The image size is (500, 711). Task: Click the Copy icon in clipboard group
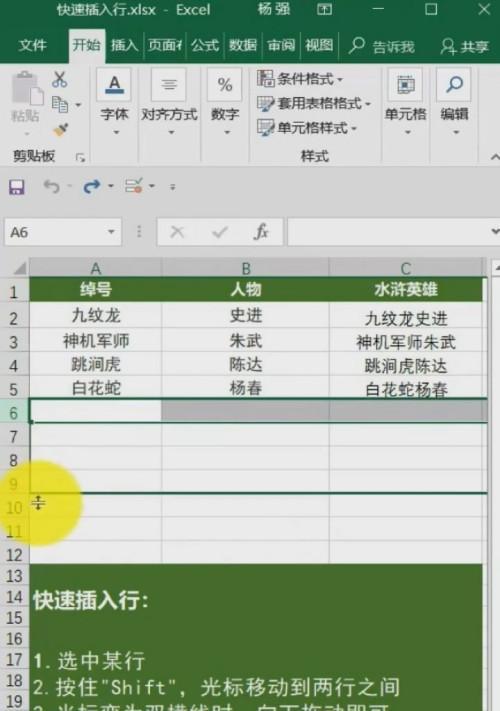60,105
